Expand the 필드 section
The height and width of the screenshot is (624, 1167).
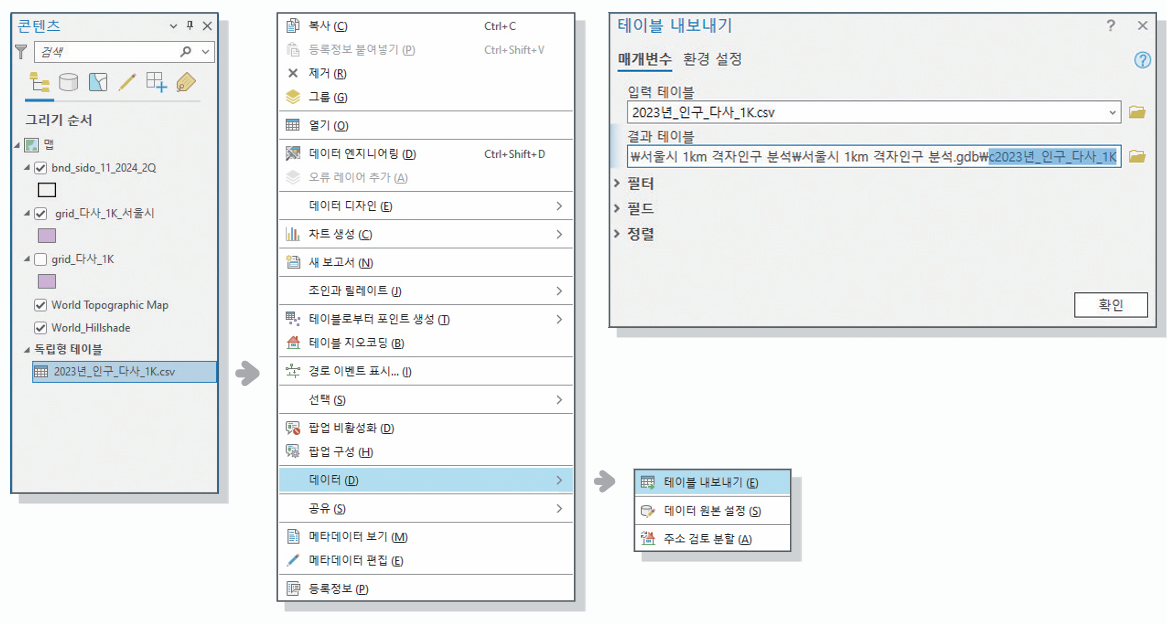pos(617,208)
